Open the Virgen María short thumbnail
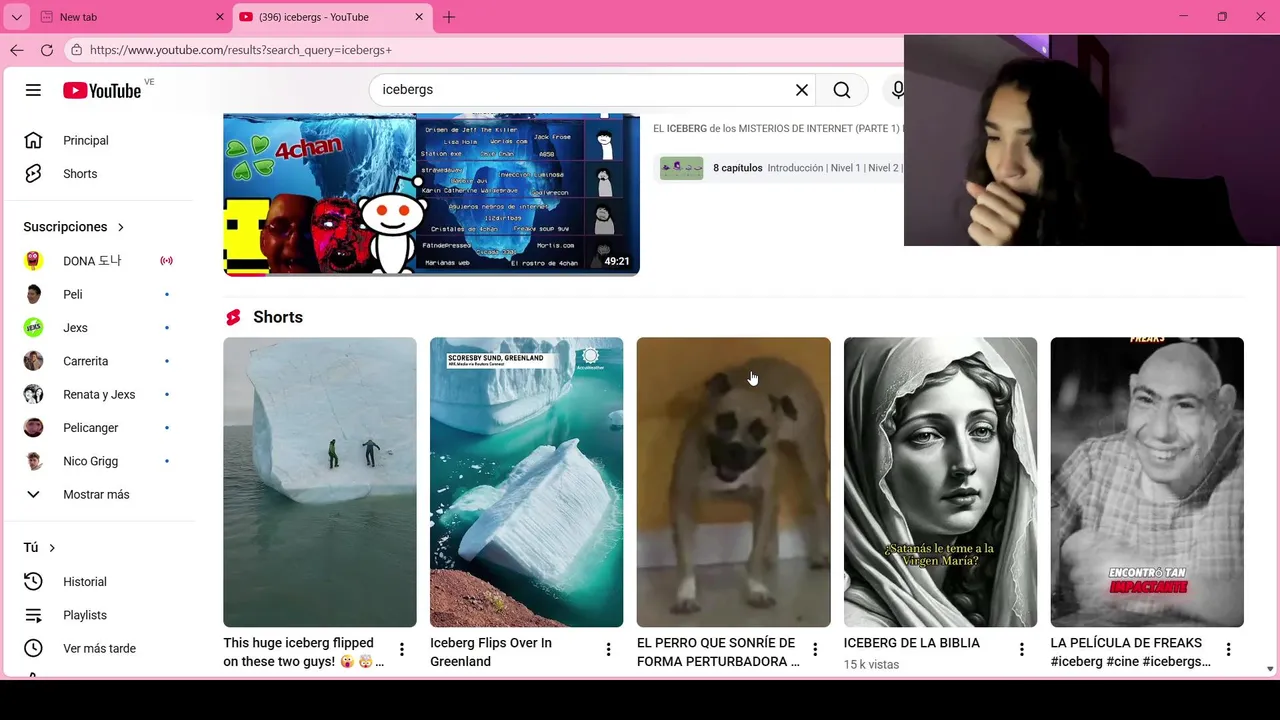 tap(940, 482)
